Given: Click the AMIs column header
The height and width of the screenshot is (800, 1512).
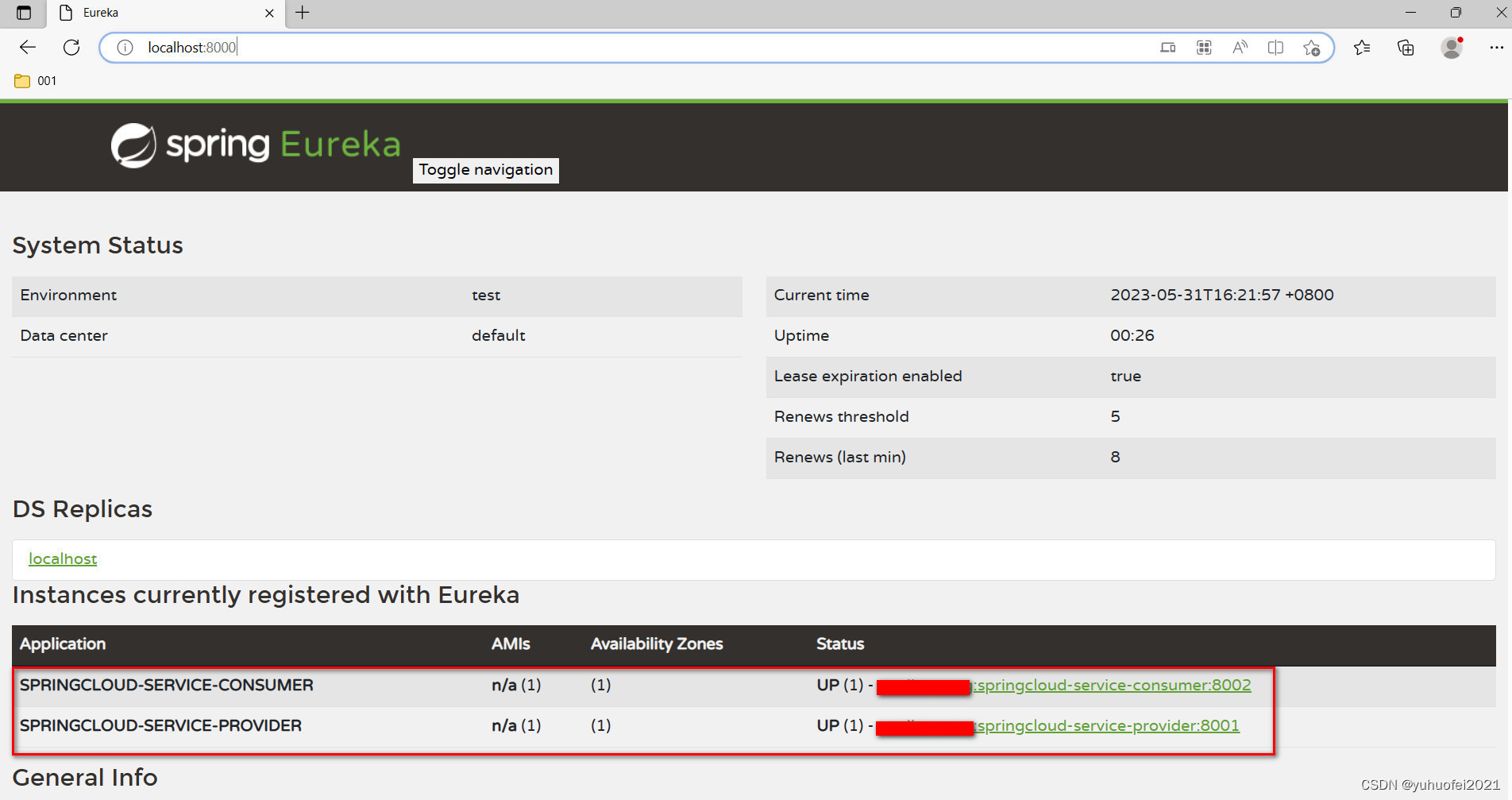Looking at the screenshot, I should (x=511, y=643).
